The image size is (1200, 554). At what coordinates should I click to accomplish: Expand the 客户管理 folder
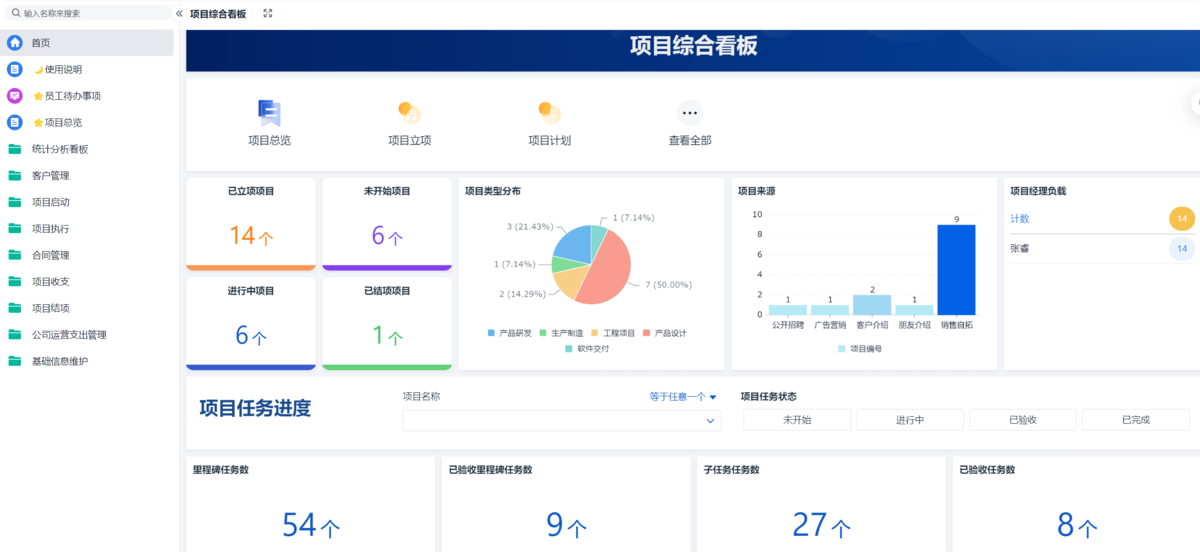(50, 175)
